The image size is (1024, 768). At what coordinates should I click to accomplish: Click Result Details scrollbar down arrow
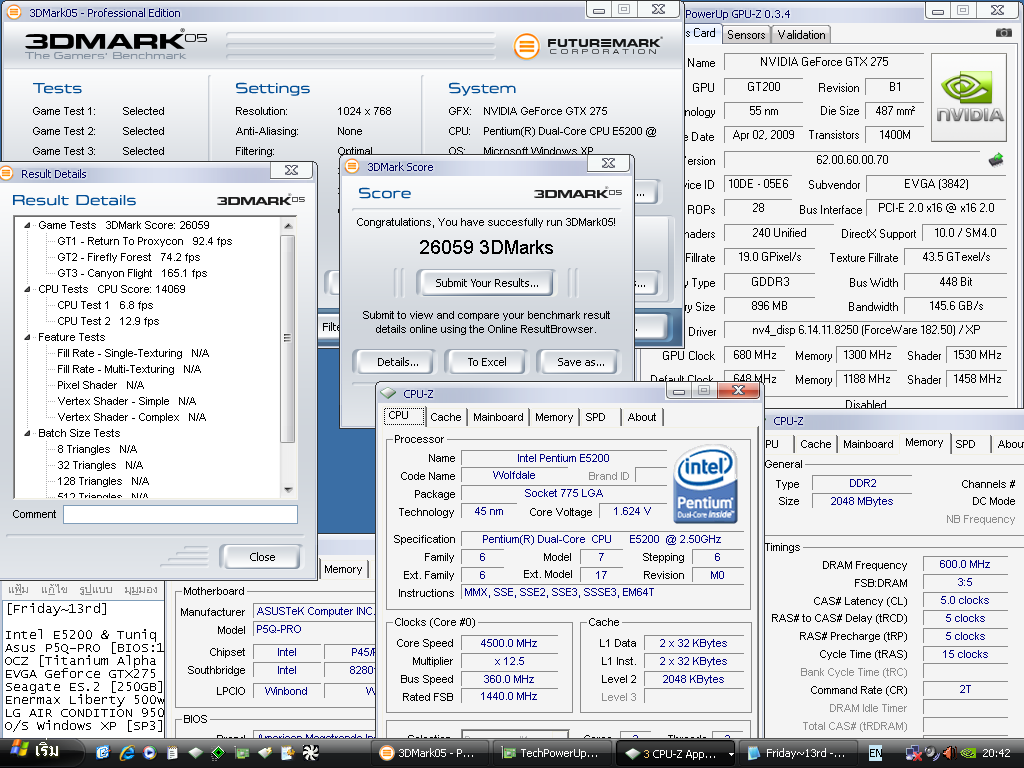click(x=288, y=489)
